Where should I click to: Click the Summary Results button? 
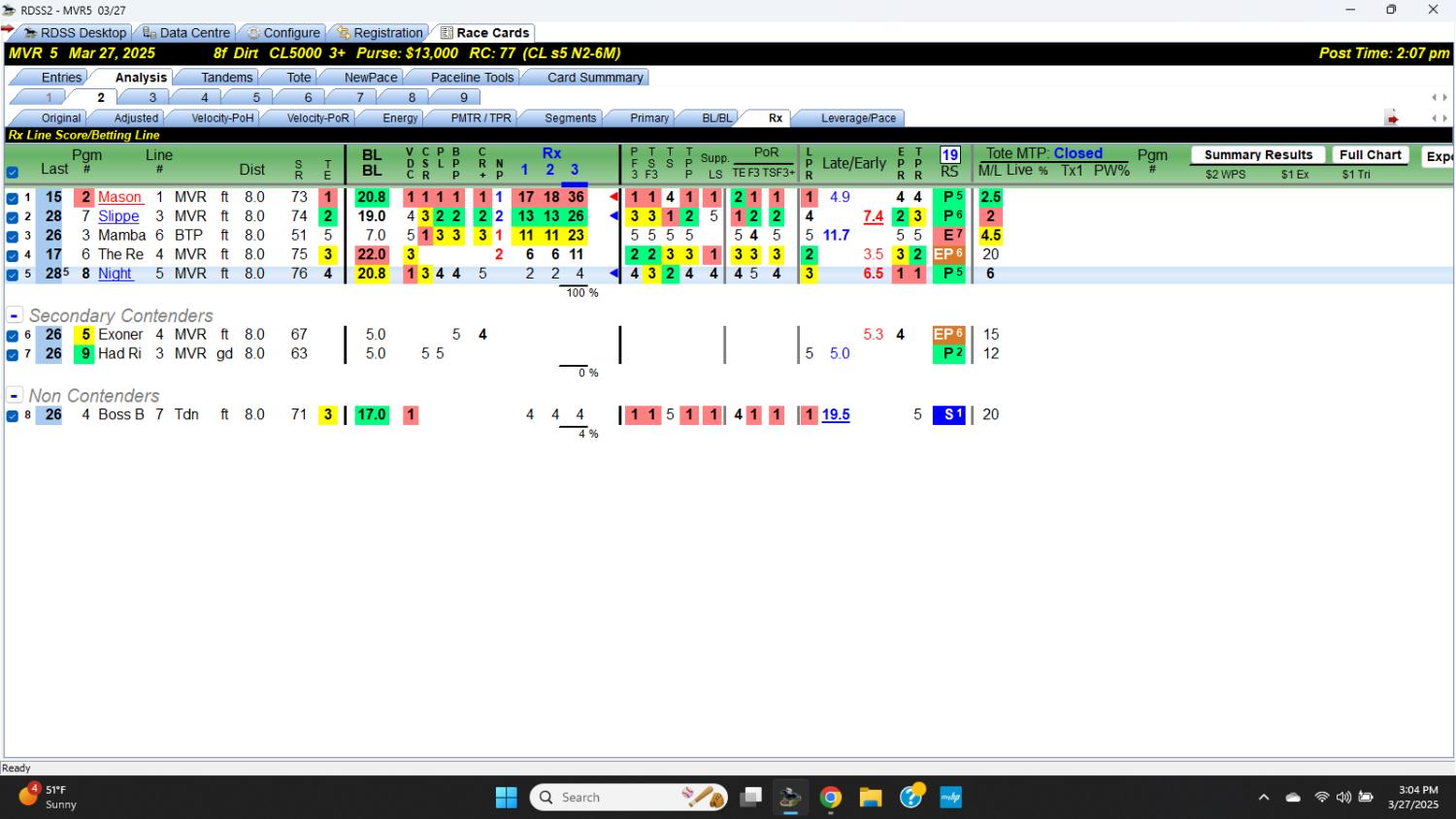click(x=1258, y=155)
